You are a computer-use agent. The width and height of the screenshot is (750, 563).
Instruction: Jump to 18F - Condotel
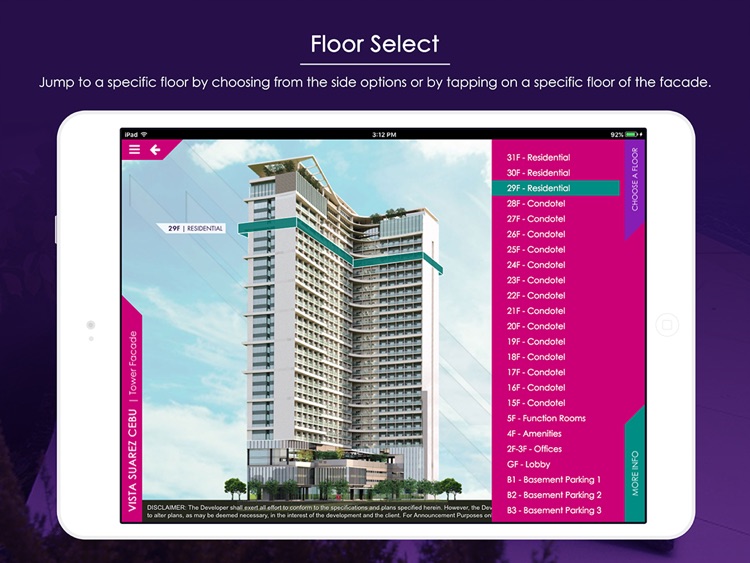536,357
